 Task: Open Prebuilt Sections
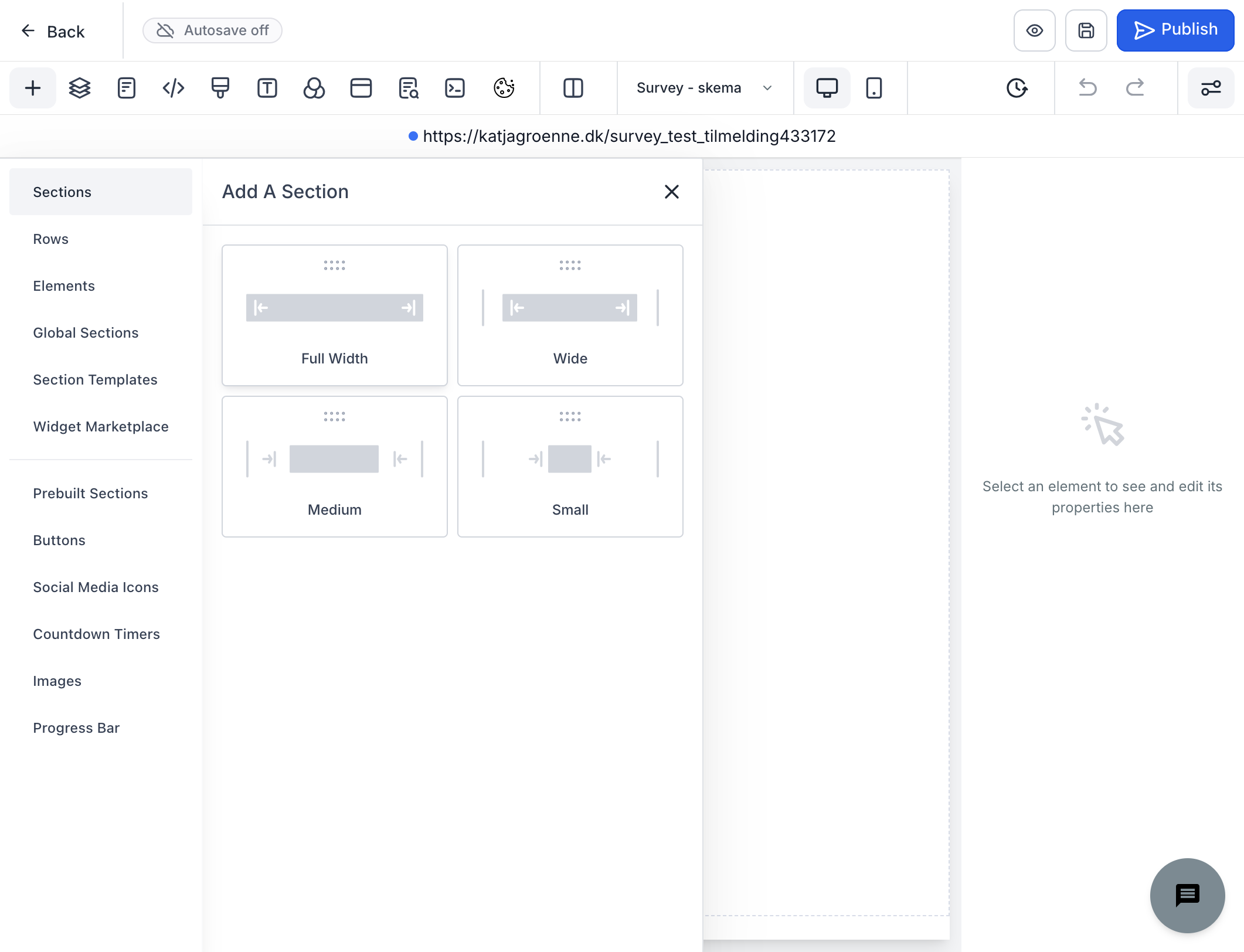point(101,493)
